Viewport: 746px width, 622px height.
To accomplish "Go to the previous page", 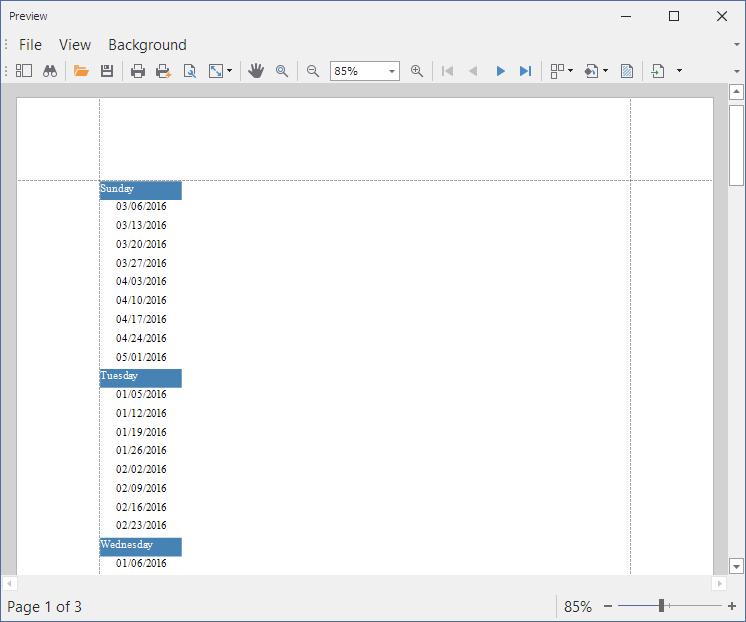I will coord(473,71).
